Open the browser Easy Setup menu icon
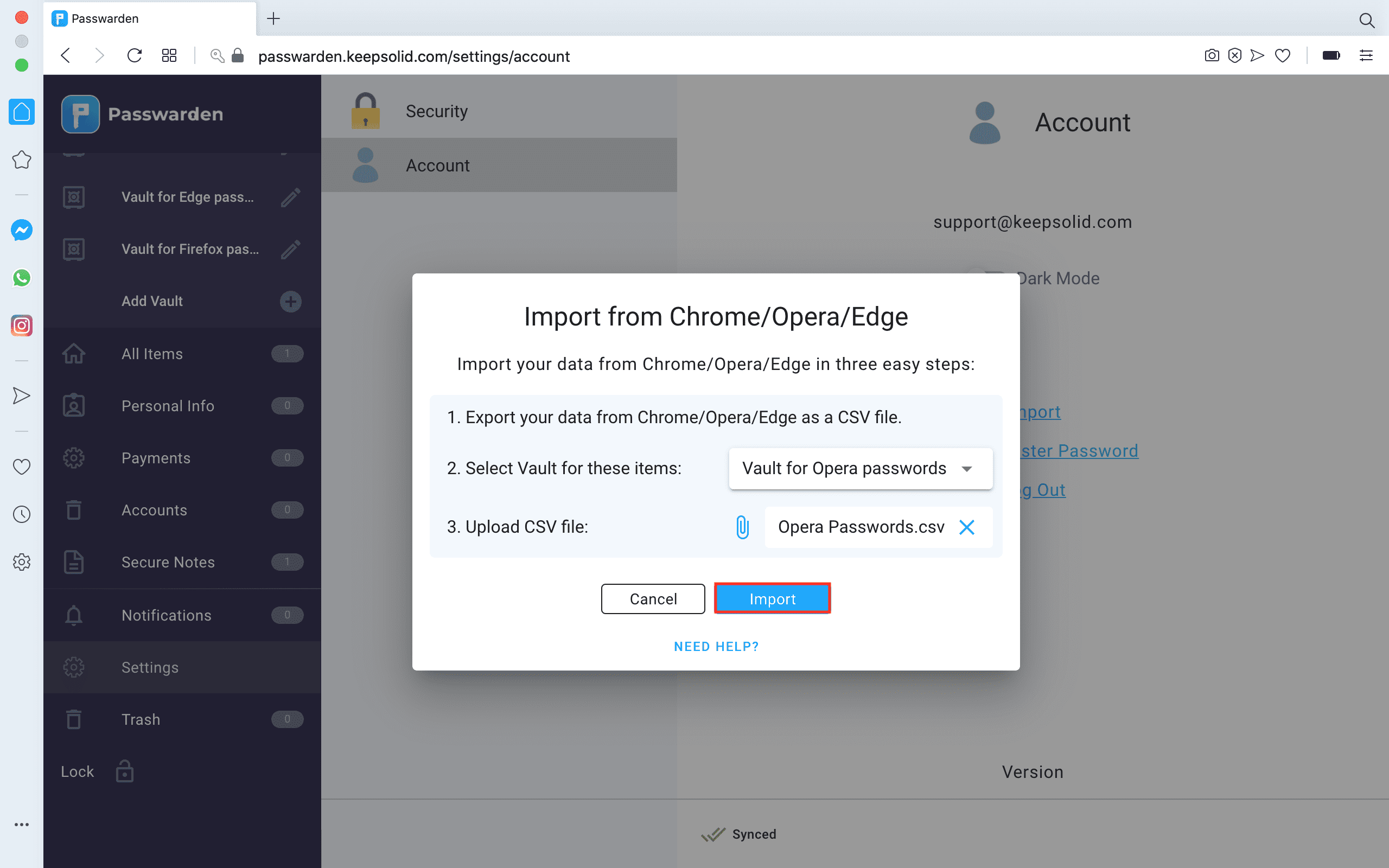The image size is (1389, 868). pos(1366,56)
